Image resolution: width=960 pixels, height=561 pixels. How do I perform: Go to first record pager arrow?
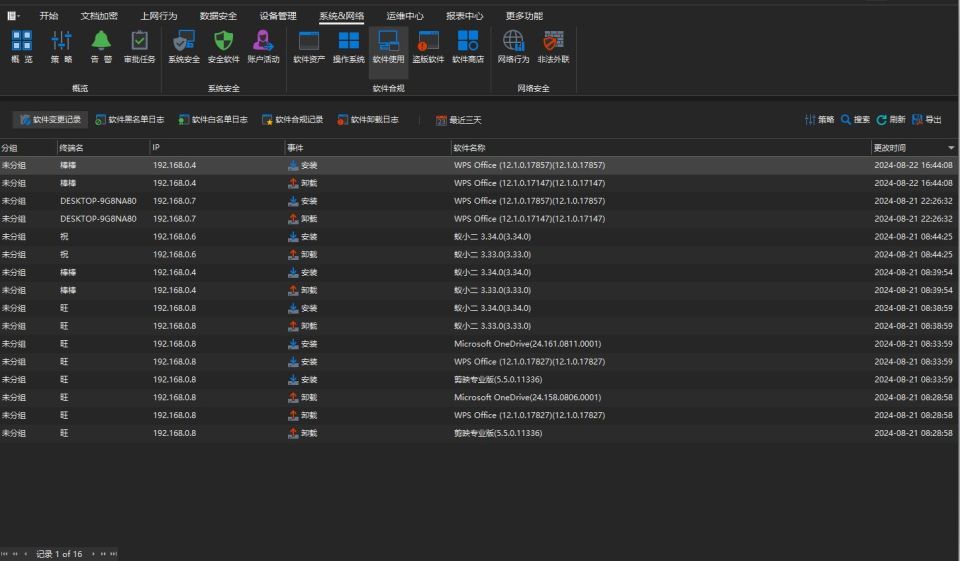click(x=4, y=554)
